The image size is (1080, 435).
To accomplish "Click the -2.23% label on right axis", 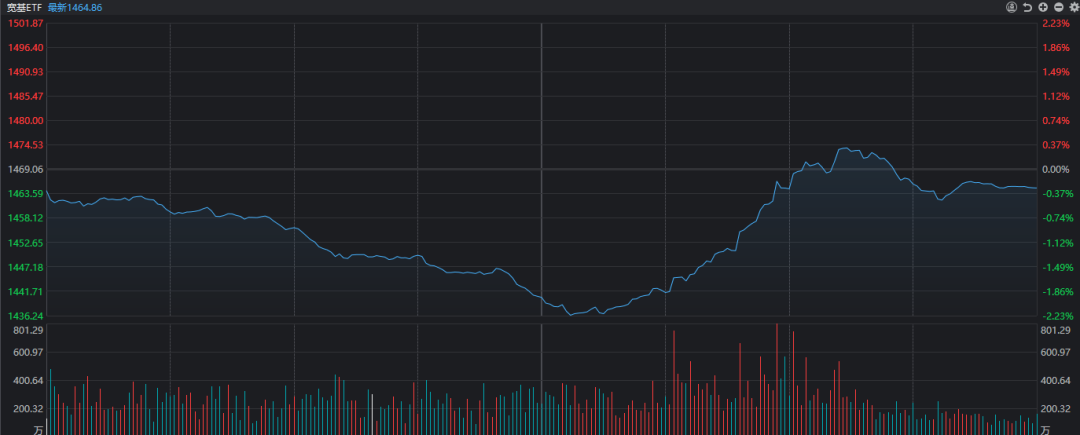I will (1056, 315).
